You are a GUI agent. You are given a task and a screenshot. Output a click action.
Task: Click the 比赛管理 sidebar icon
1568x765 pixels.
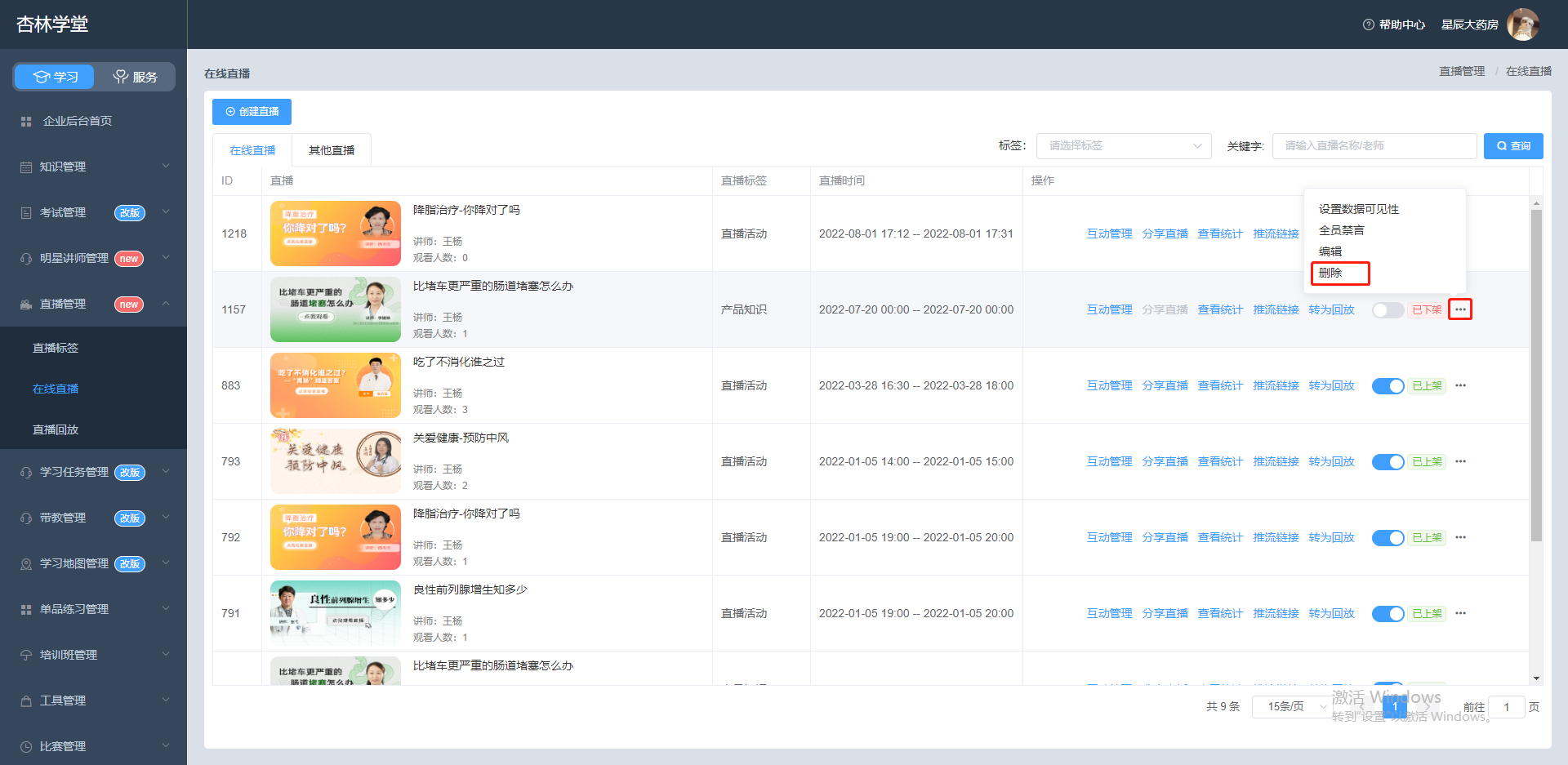point(26,746)
